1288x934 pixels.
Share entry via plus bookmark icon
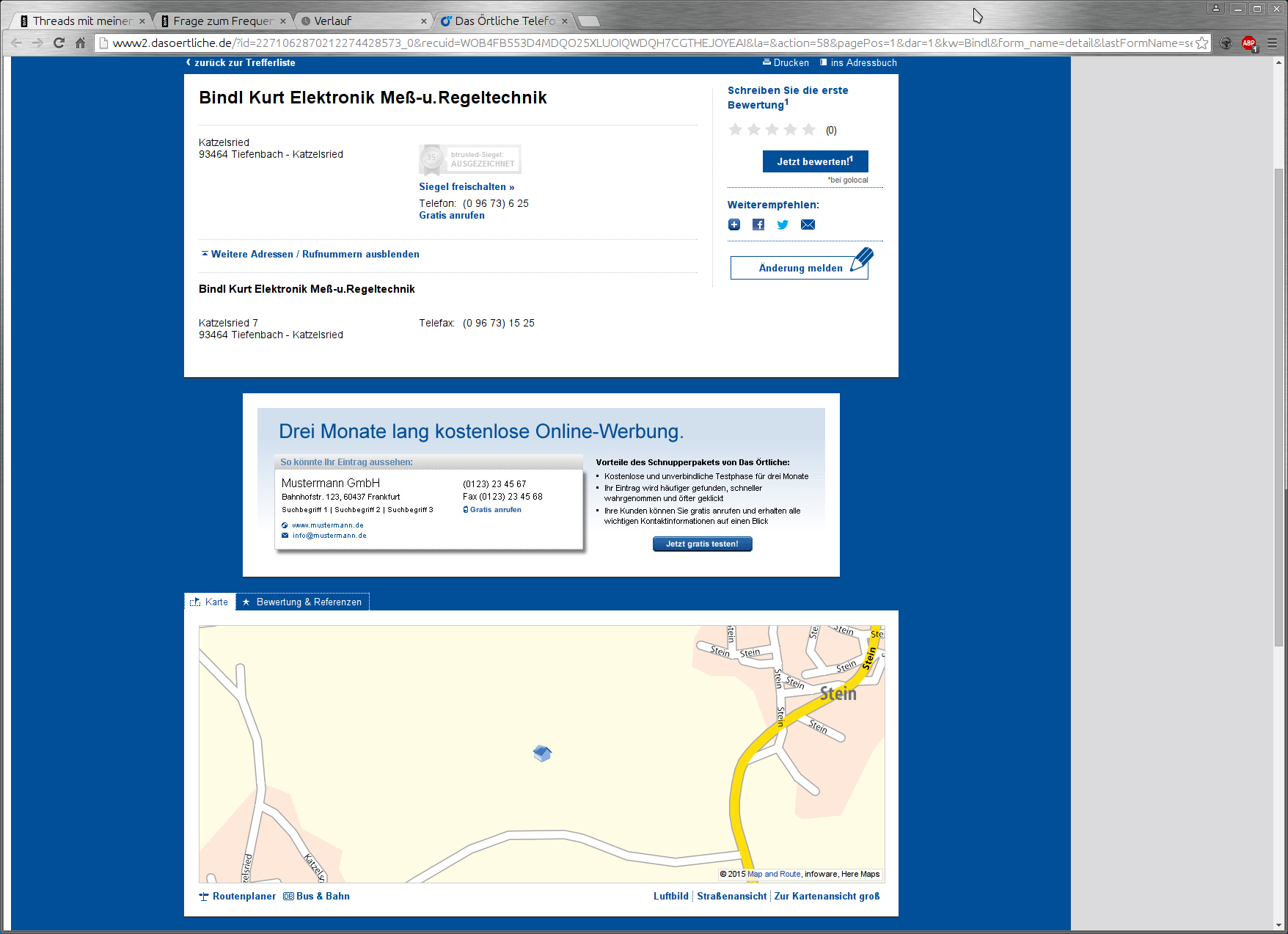[734, 225]
